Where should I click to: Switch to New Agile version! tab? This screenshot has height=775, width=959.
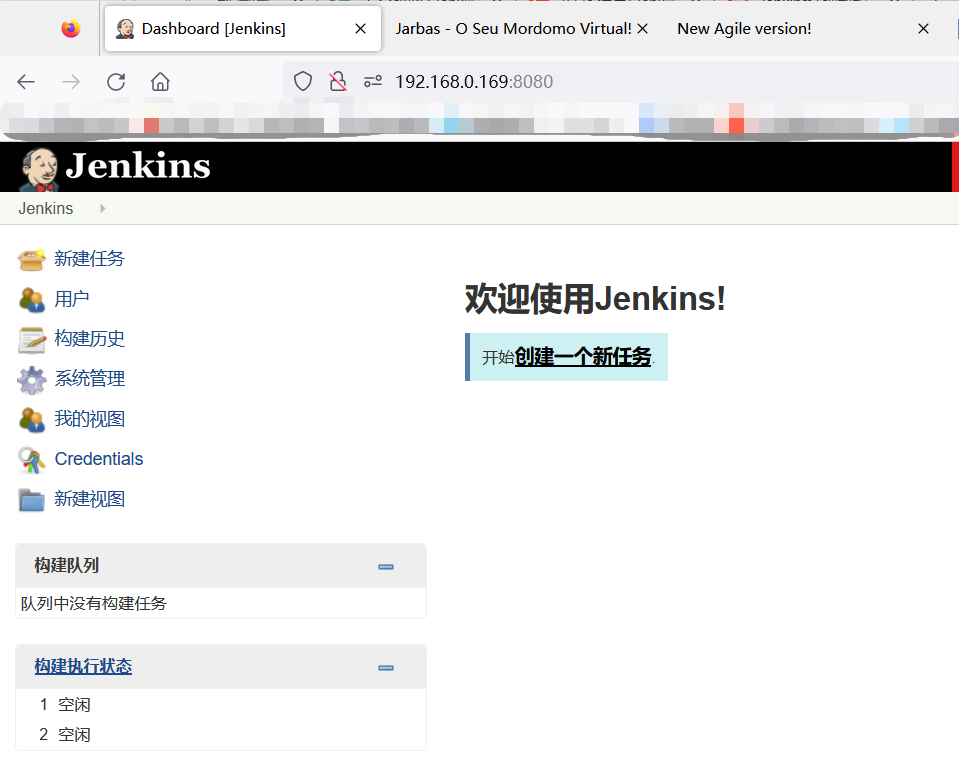744,29
